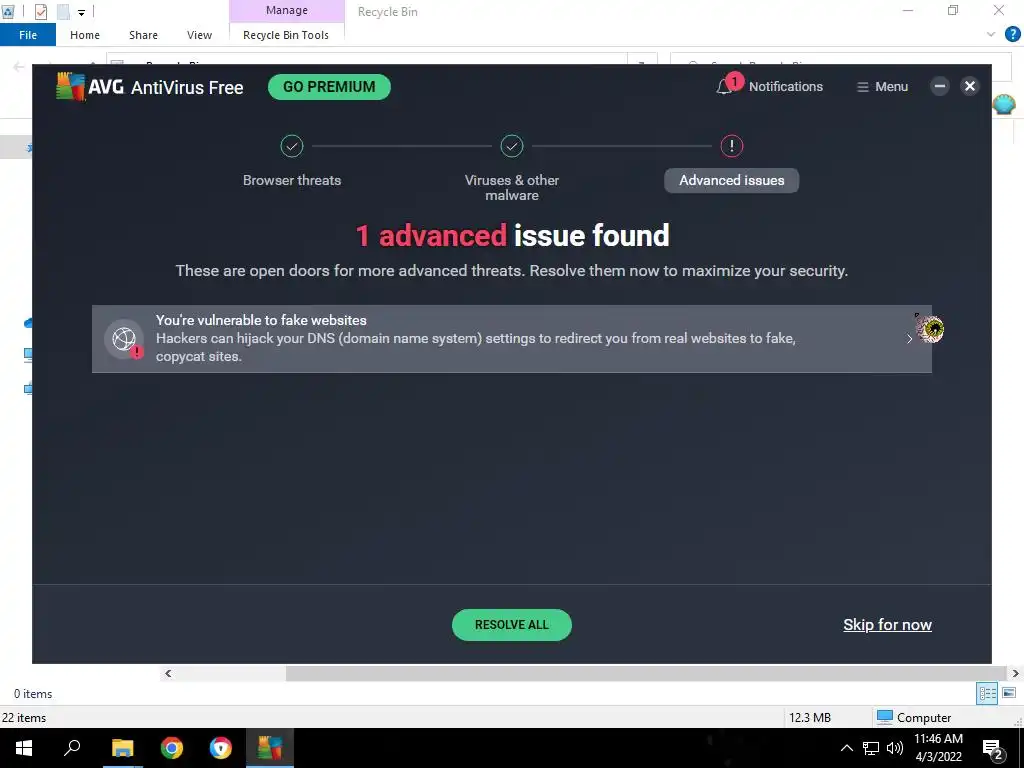Viewport: 1024px width, 768px height.
Task: Click the 12.3 MB status bar text
Action: pyautogui.click(x=810, y=718)
